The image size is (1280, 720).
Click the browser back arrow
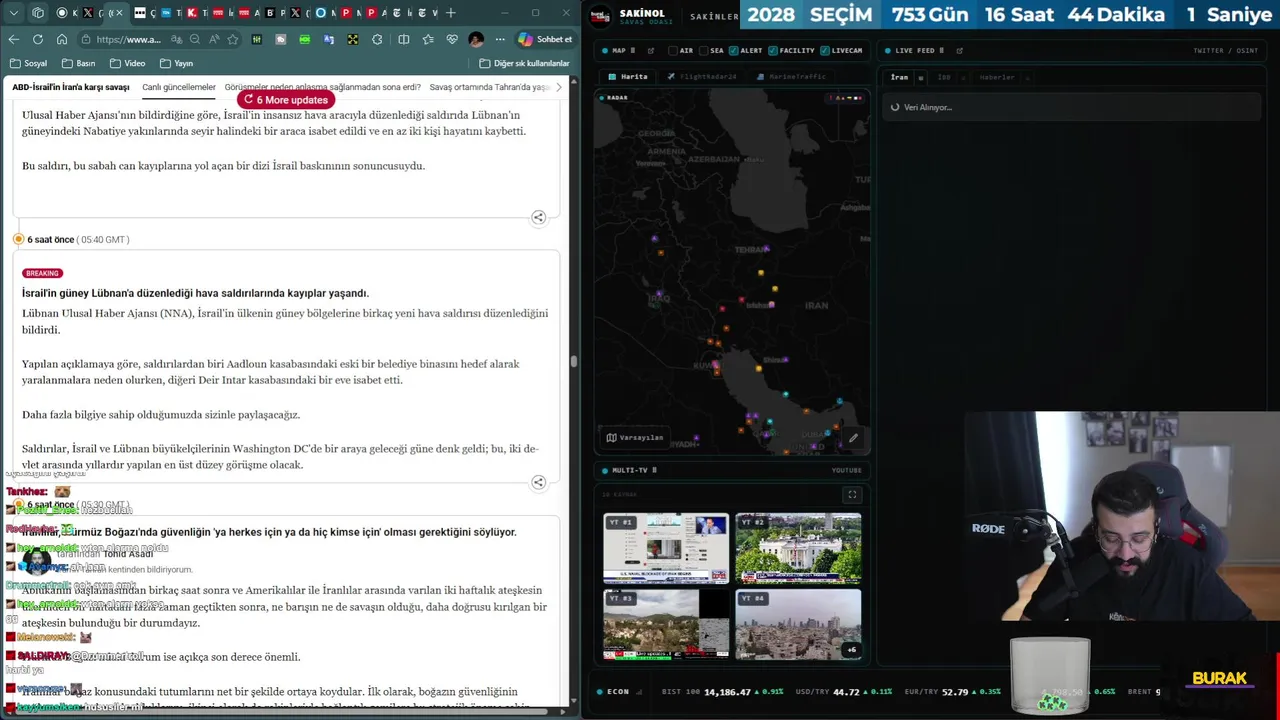[13, 39]
